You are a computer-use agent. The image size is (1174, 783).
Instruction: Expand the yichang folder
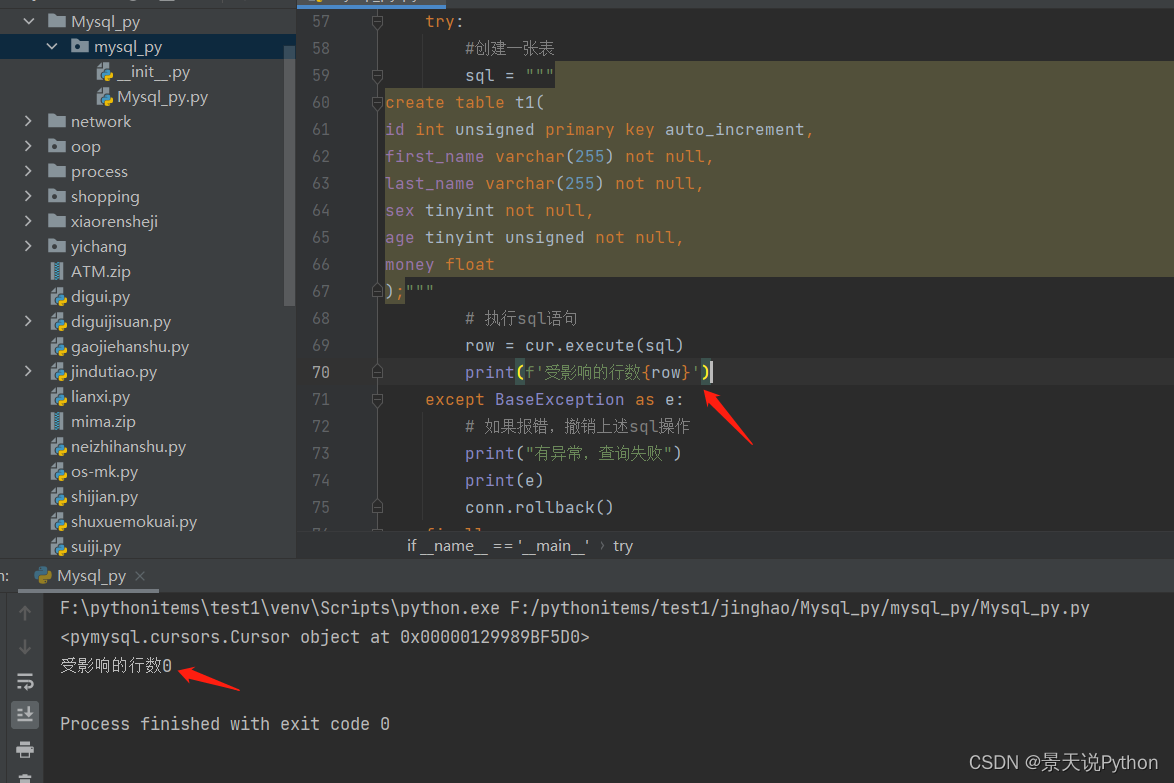click(28, 246)
